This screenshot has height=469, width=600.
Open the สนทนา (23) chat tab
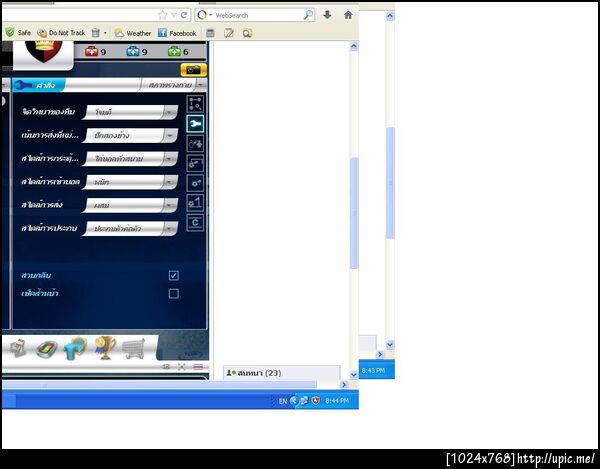[282, 373]
